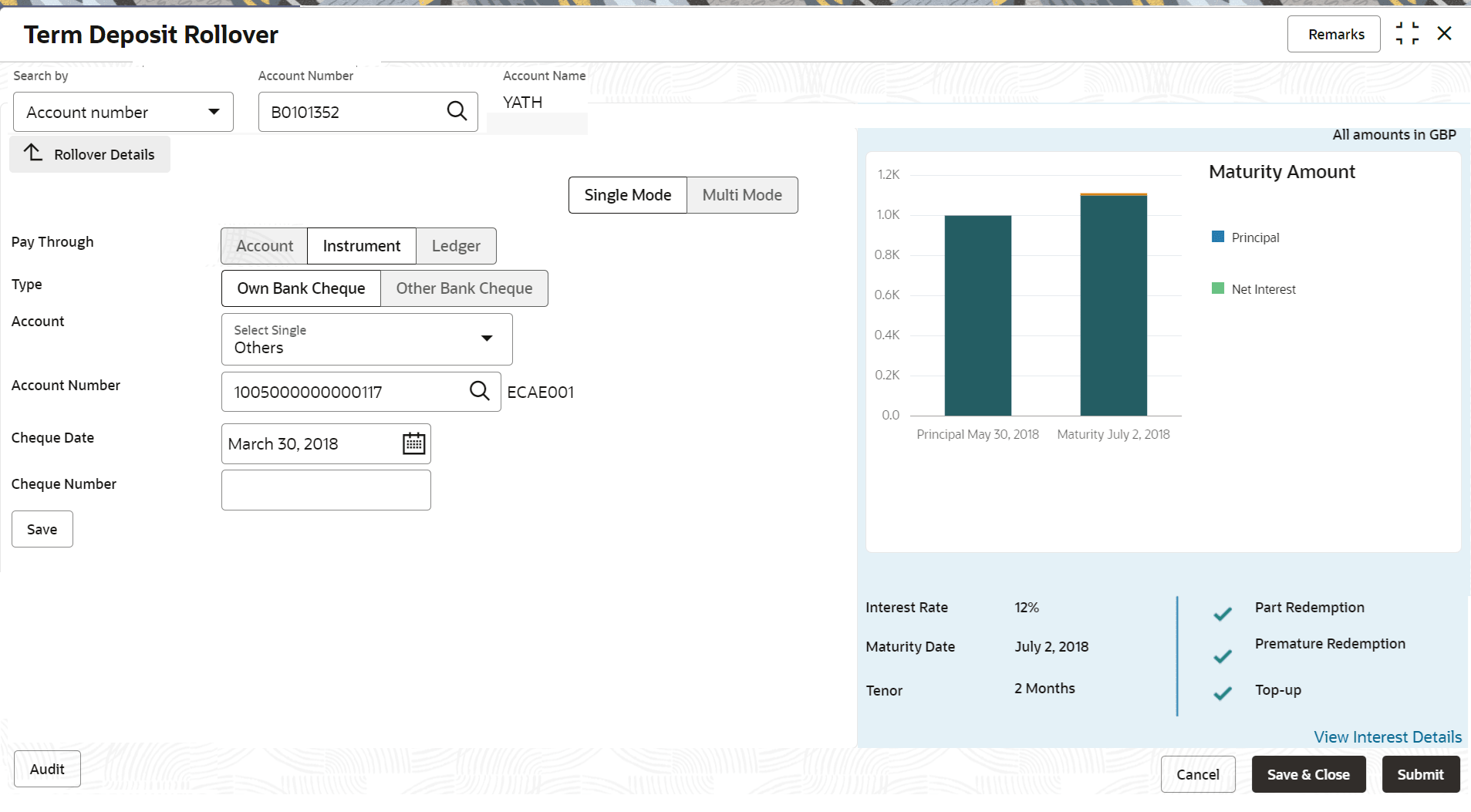
Task: Choose Ledger as Pay Through option
Action: (455, 246)
